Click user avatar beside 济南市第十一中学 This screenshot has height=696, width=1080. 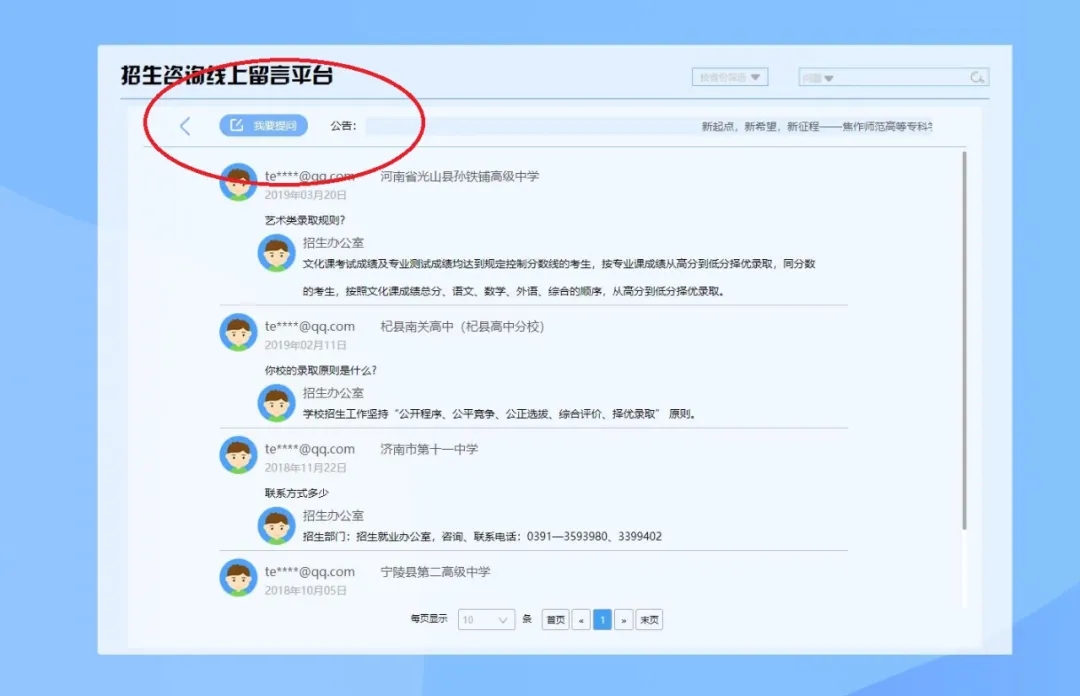238,455
